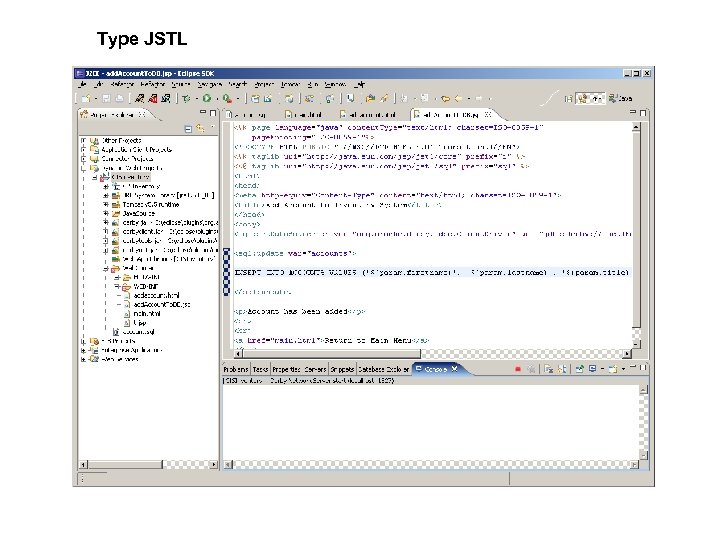Open the File menu
Viewport: 720px width, 540px height.
(x=83, y=84)
